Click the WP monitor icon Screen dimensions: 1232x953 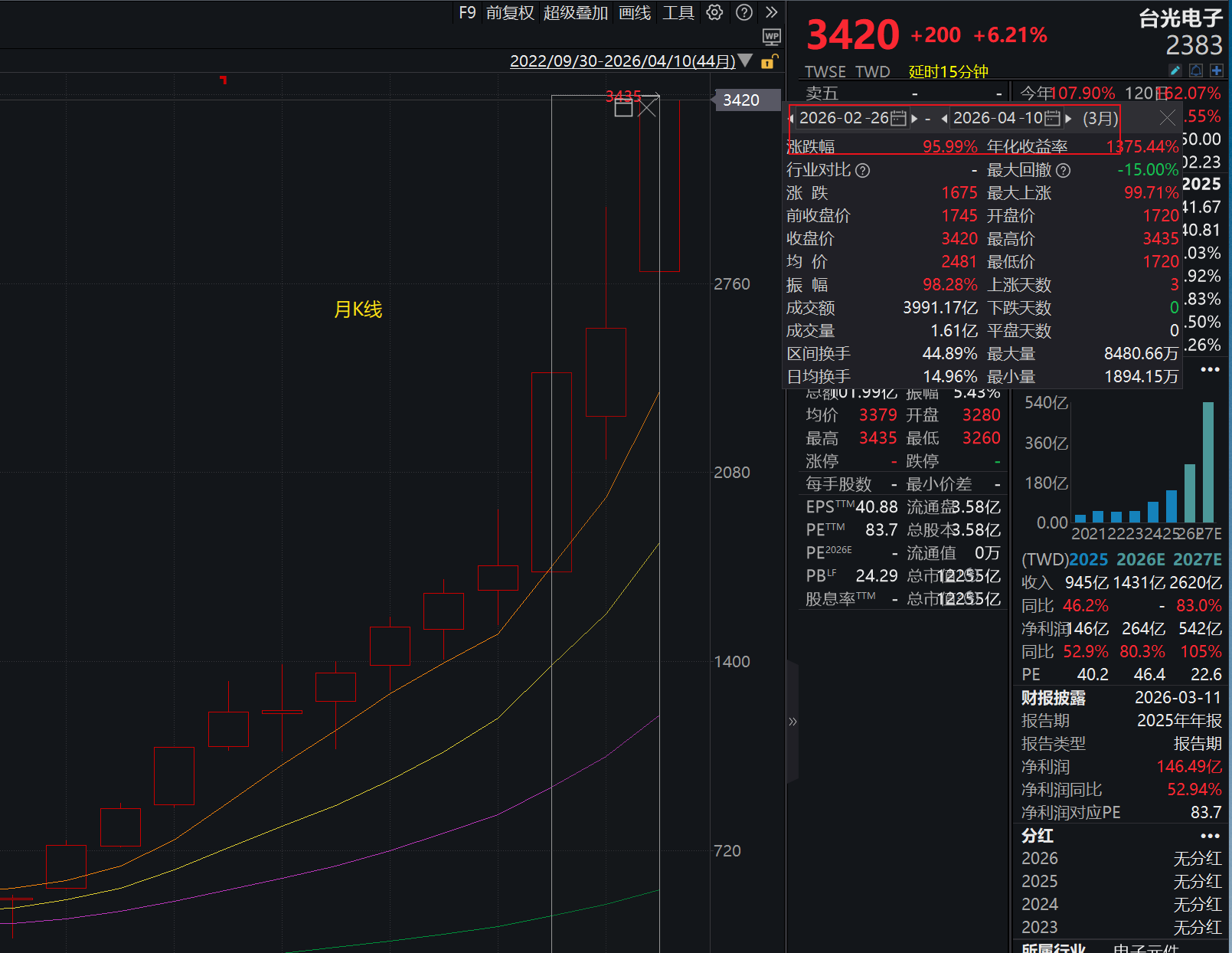pyautogui.click(x=771, y=36)
